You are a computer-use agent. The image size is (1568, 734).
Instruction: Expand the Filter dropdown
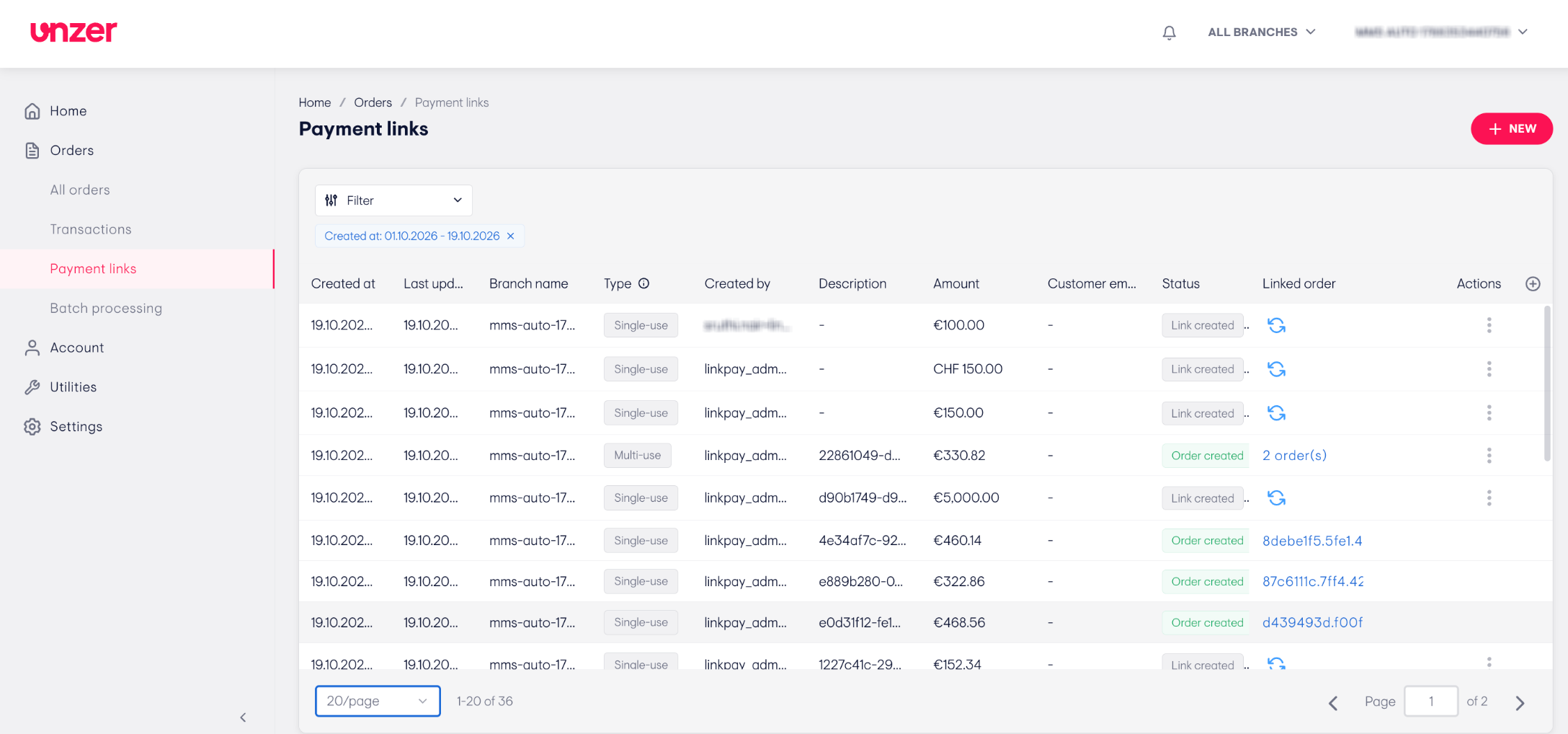393,200
